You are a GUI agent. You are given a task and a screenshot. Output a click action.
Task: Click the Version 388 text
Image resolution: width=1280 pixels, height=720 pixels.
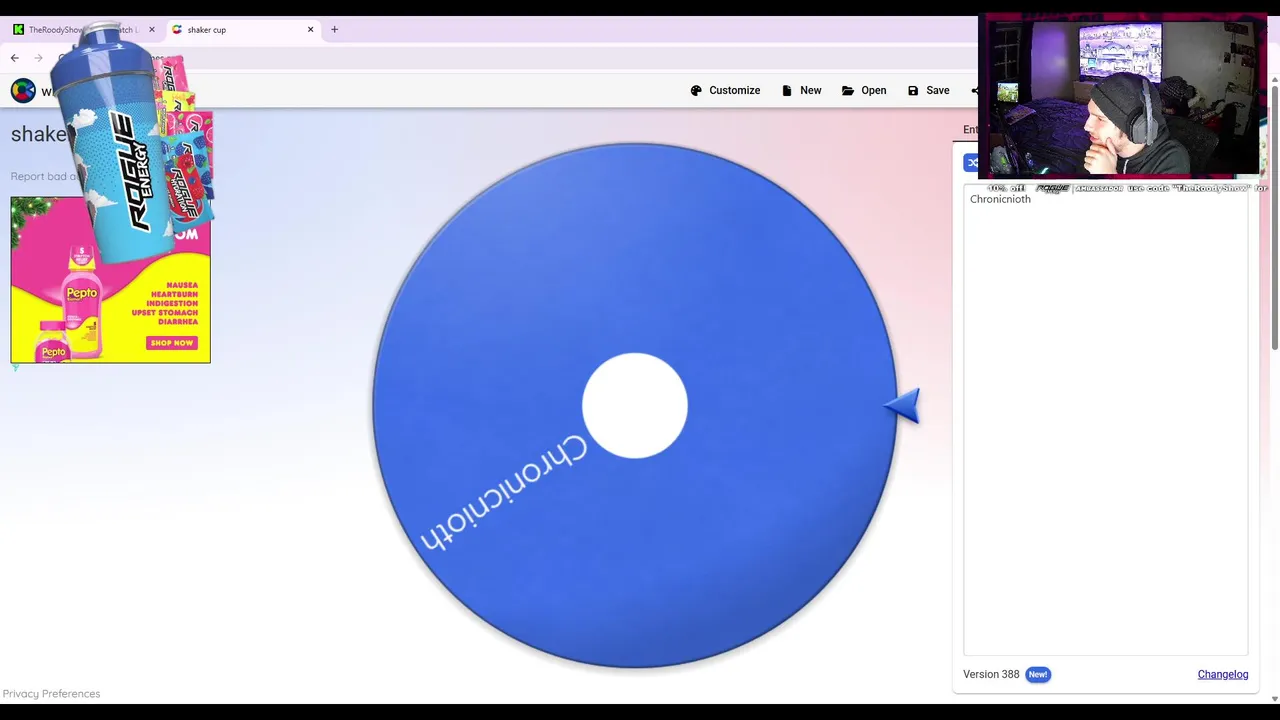pos(990,674)
